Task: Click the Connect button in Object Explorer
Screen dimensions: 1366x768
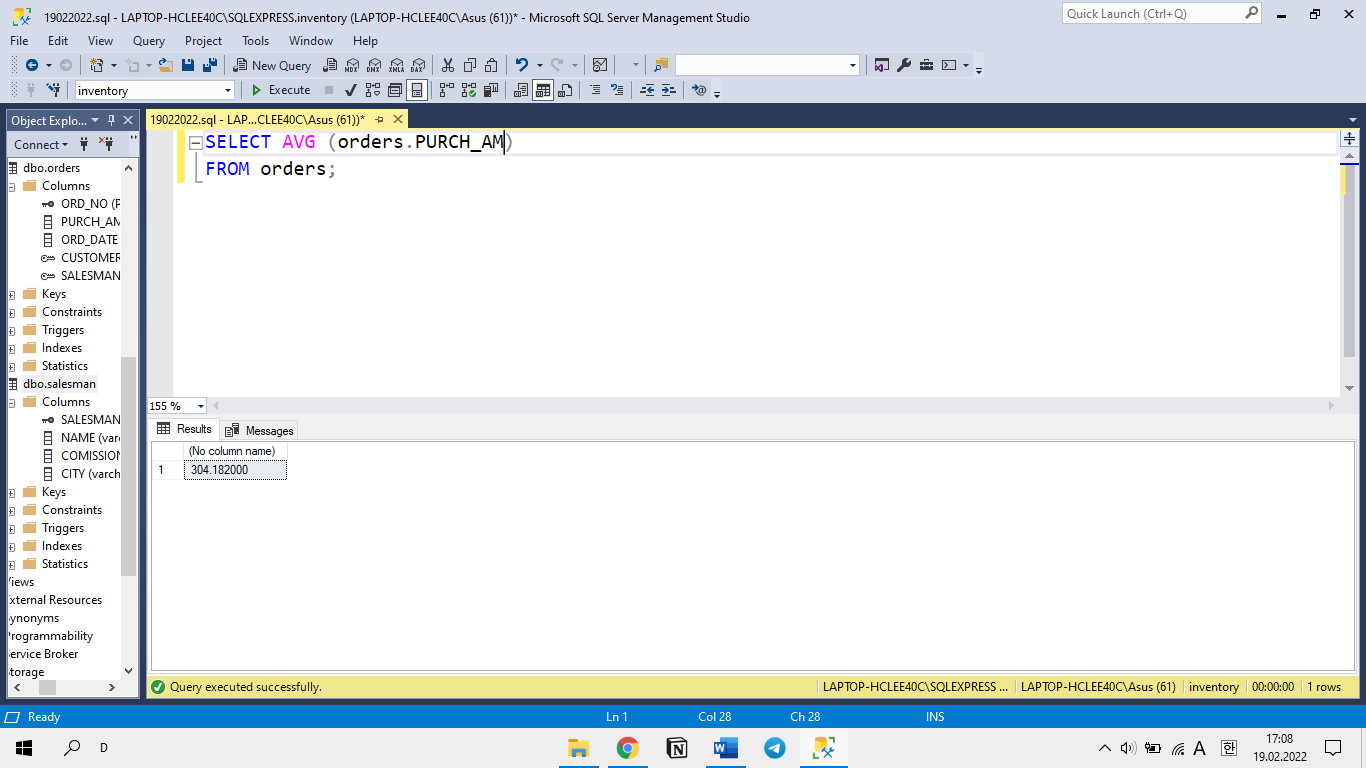Action: tap(41, 144)
